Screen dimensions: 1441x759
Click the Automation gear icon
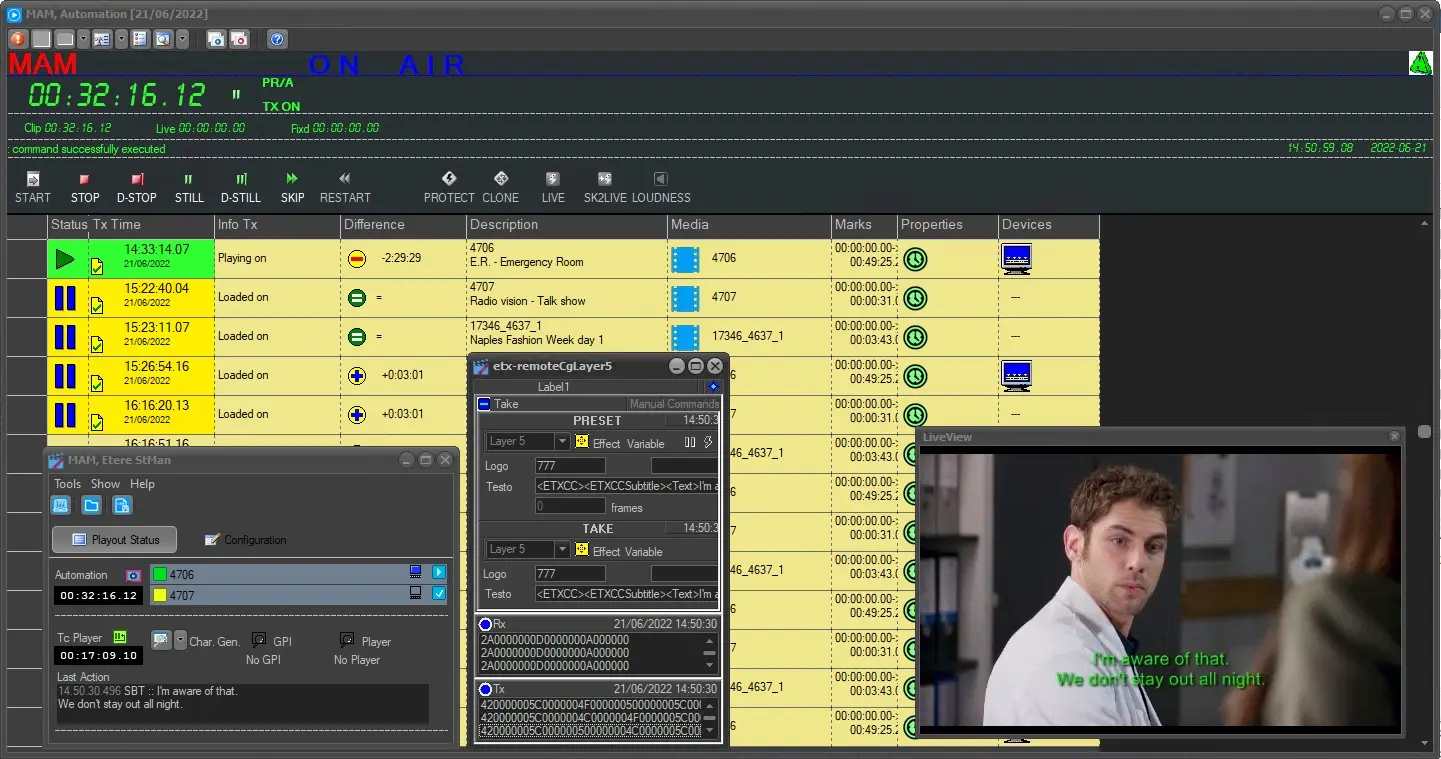(x=133, y=575)
